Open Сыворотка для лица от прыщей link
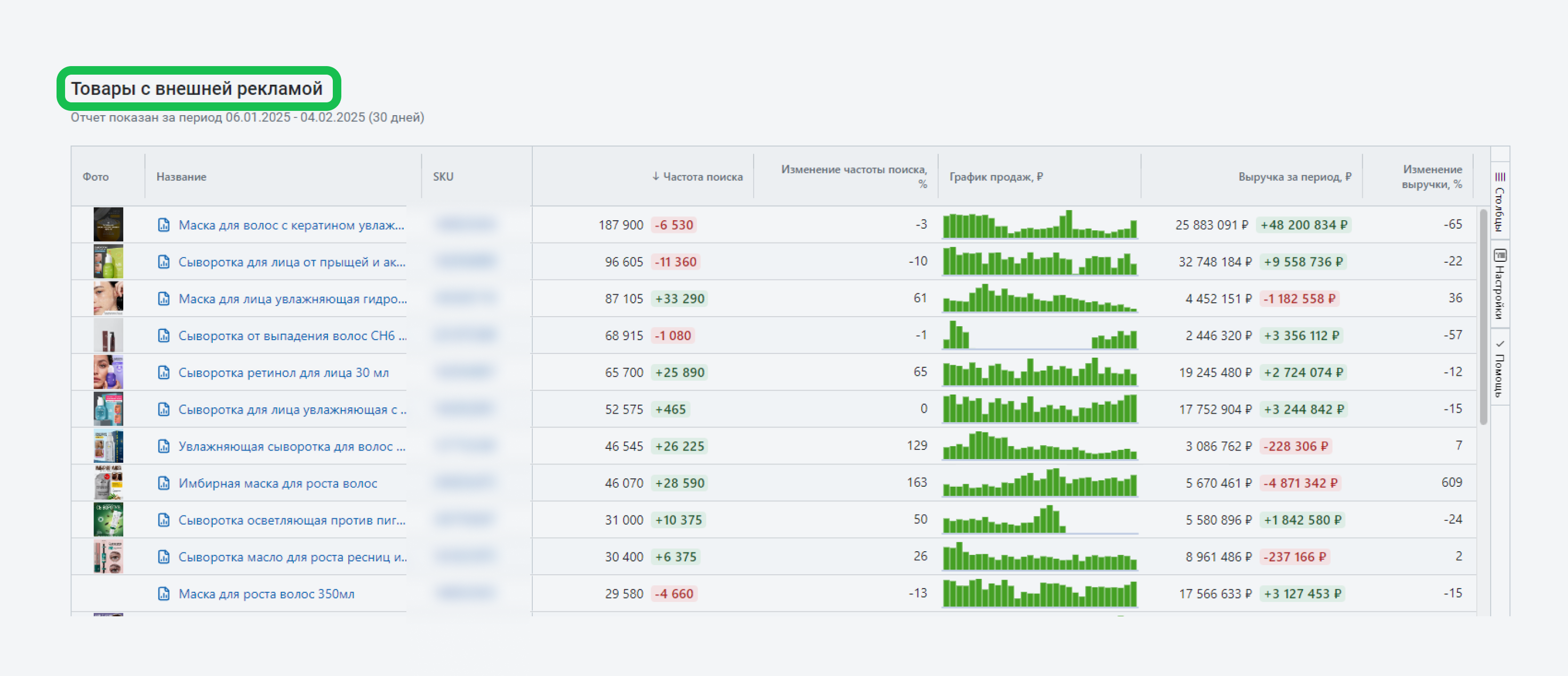Viewport: 1568px width, 676px height. tap(292, 262)
